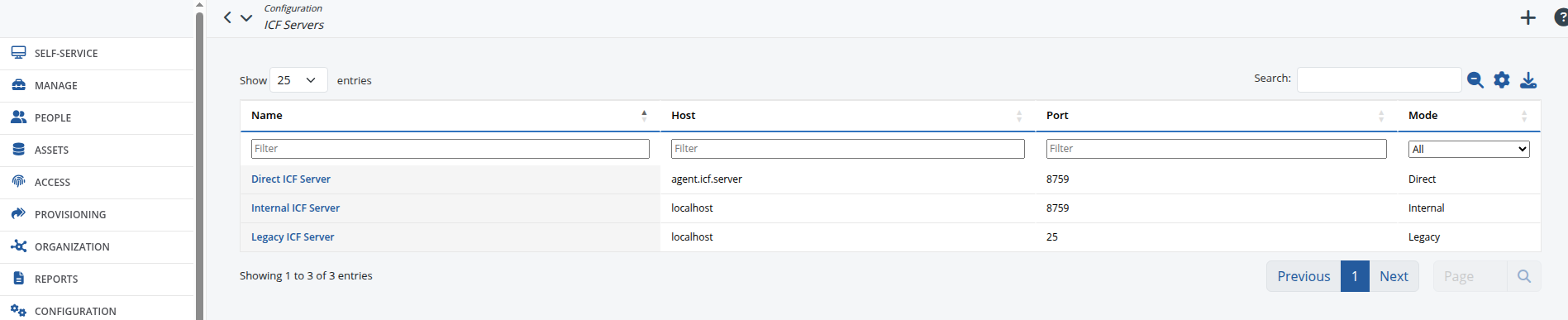This screenshot has height=320, width=1568.
Task: Click the Provisioning arrow icon
Action: point(18,213)
